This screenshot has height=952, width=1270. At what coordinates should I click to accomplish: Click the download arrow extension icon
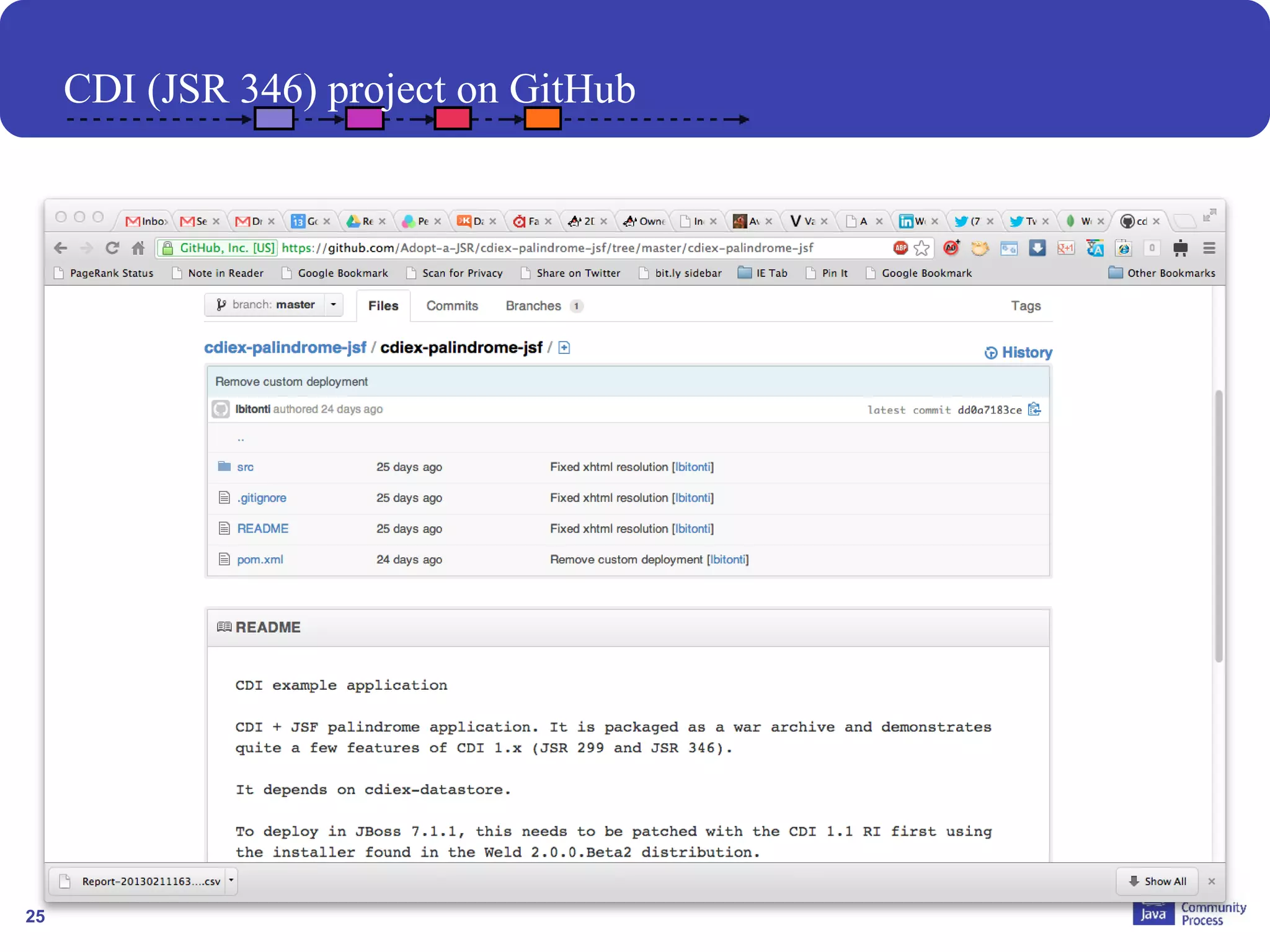pos(1037,248)
